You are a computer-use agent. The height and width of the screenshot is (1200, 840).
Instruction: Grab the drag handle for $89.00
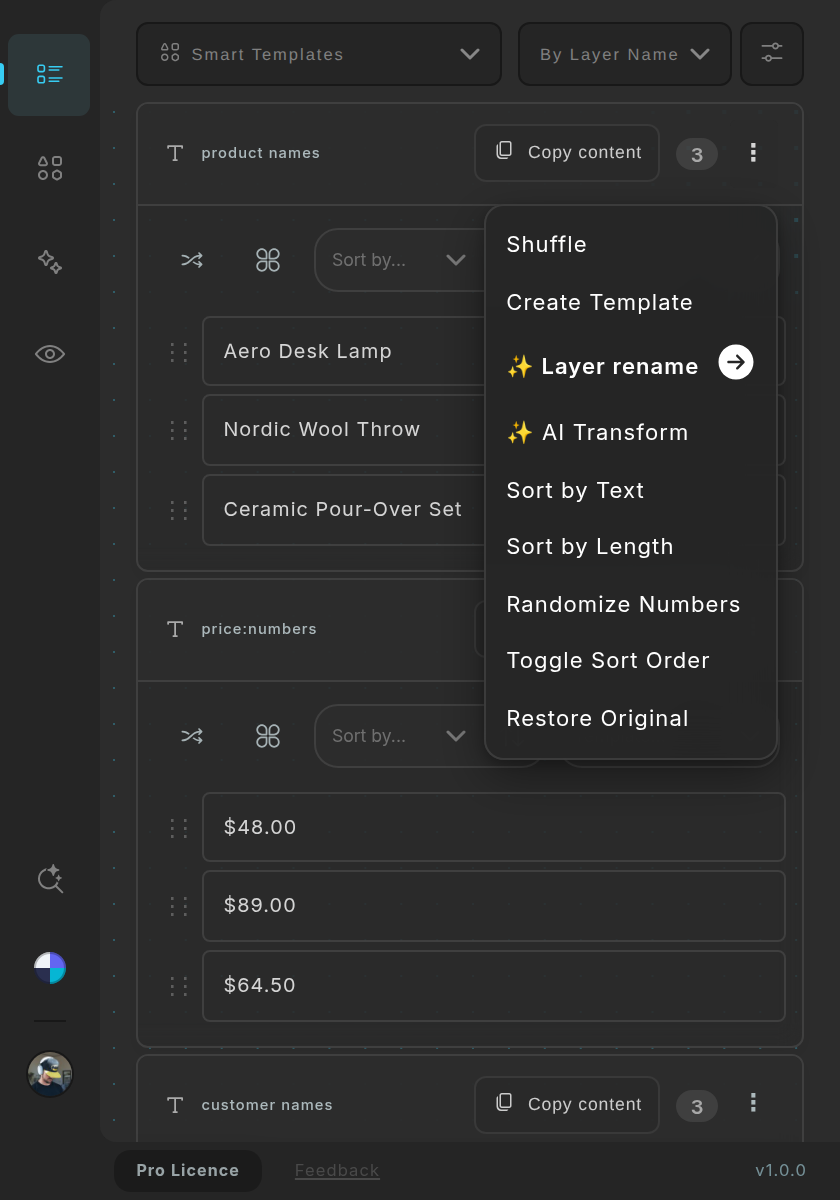(179, 906)
